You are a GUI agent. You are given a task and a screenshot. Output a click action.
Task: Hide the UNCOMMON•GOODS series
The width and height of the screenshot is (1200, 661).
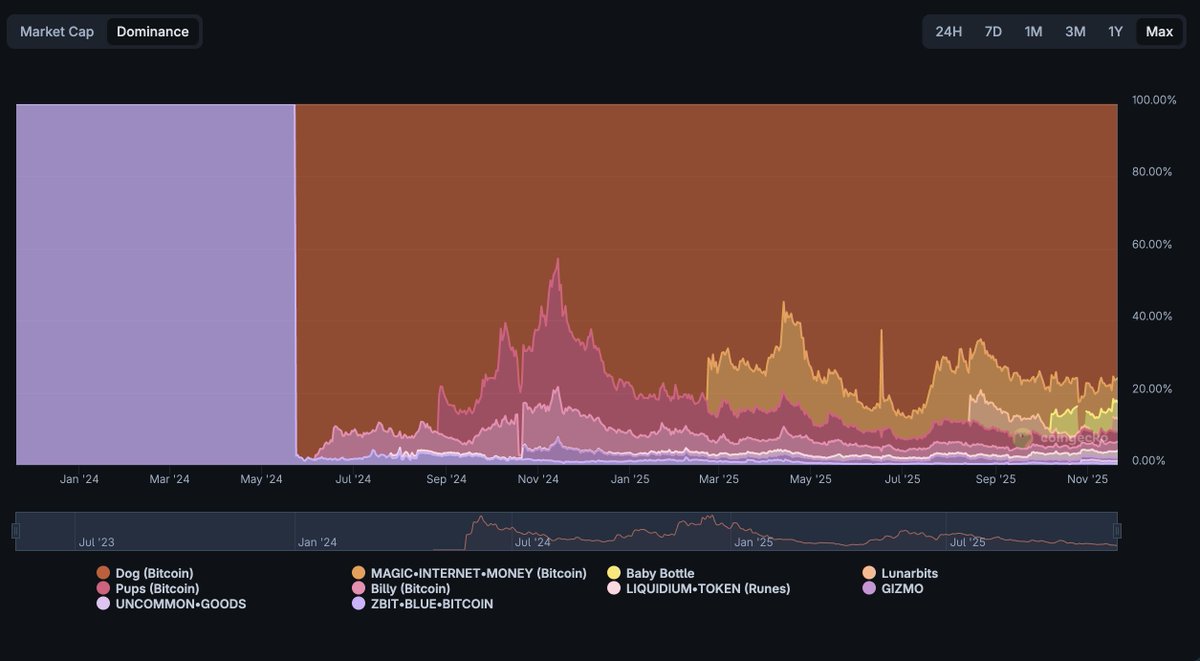click(x=174, y=604)
